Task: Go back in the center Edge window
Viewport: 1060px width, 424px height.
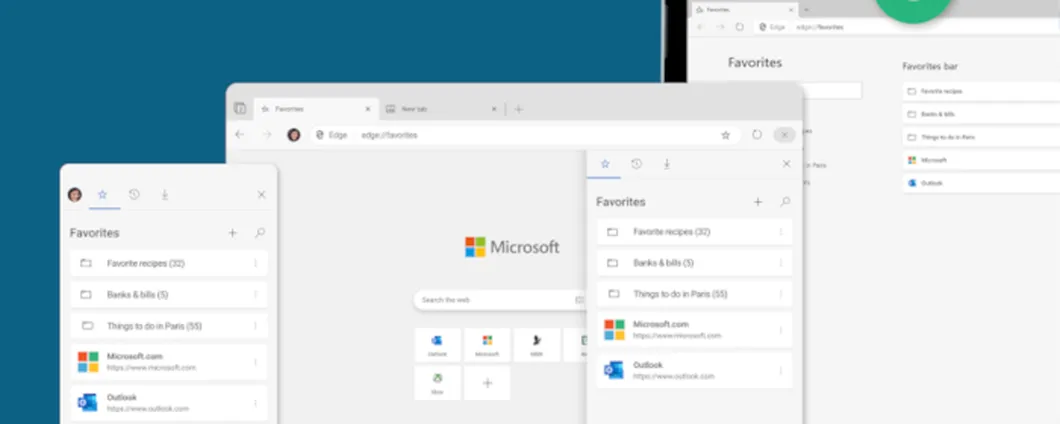Action: tap(239, 135)
